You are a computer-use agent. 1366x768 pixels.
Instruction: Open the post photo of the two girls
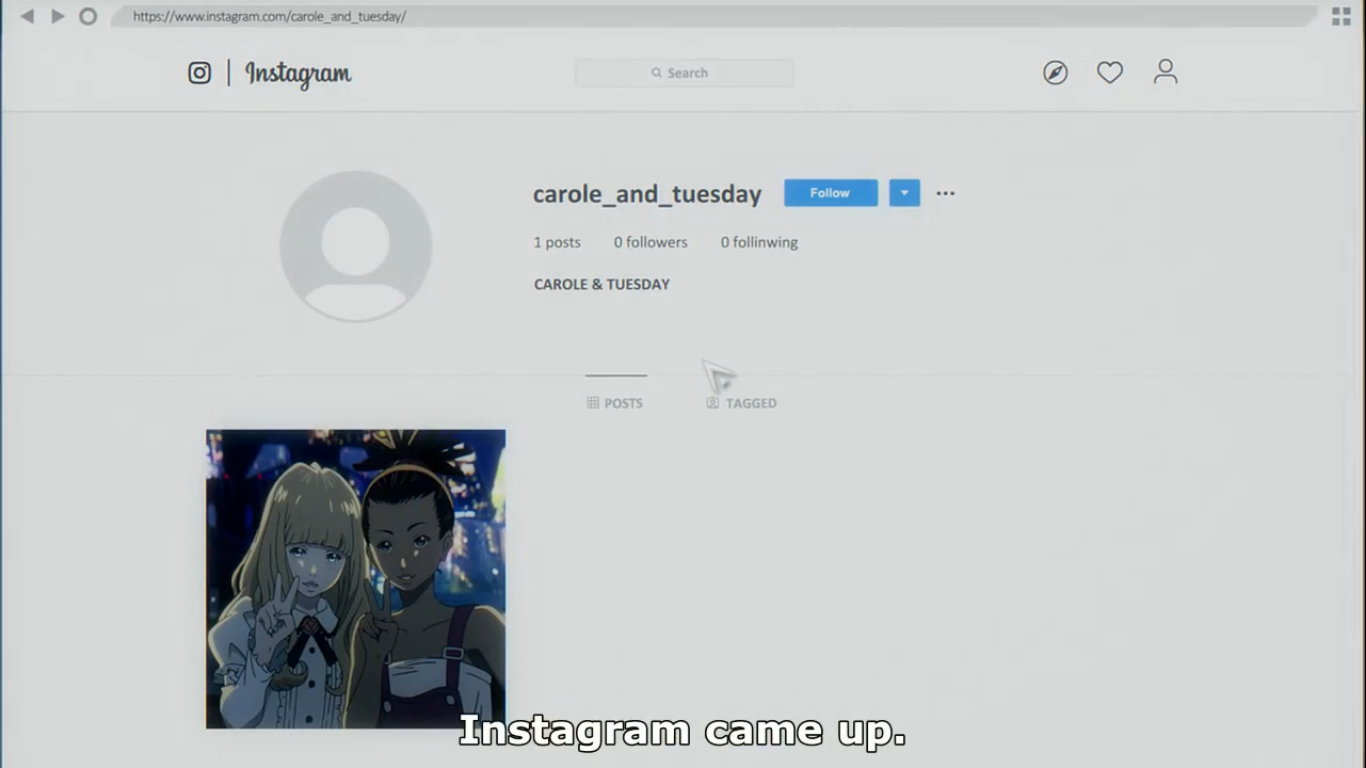click(356, 579)
